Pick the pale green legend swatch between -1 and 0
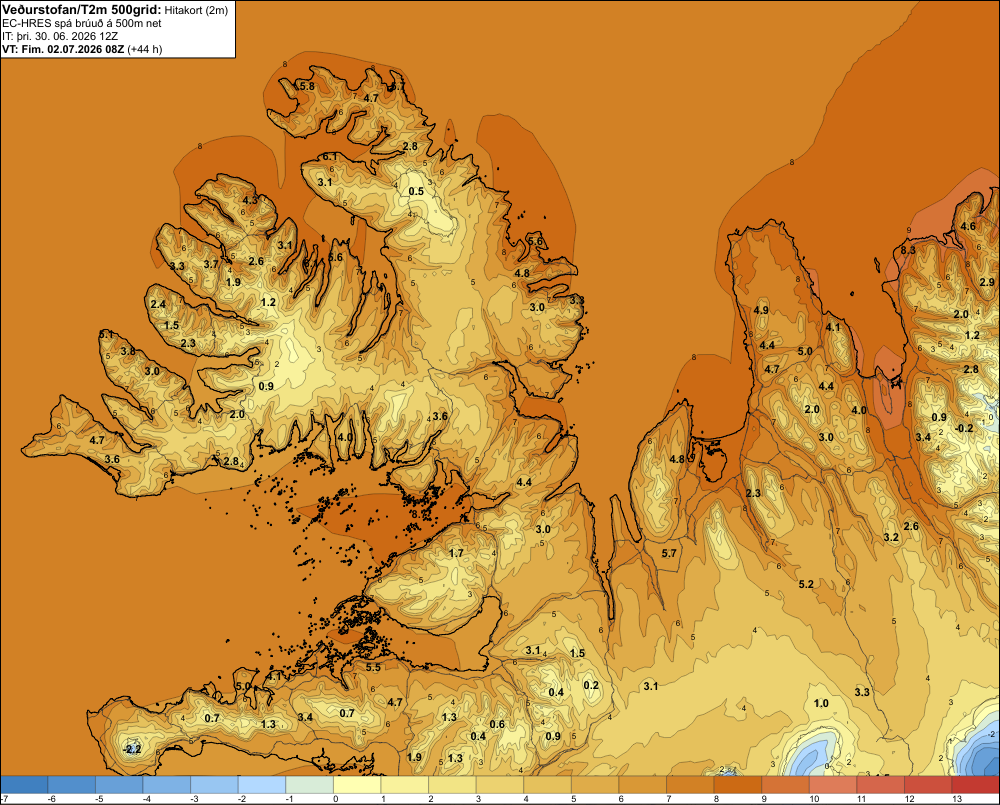Screen dimensions: 1000x805 pyautogui.click(x=309, y=784)
